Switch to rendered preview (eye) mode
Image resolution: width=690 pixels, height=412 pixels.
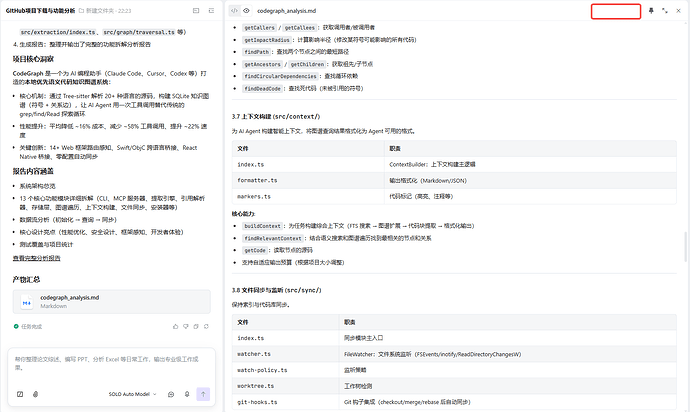246,11
